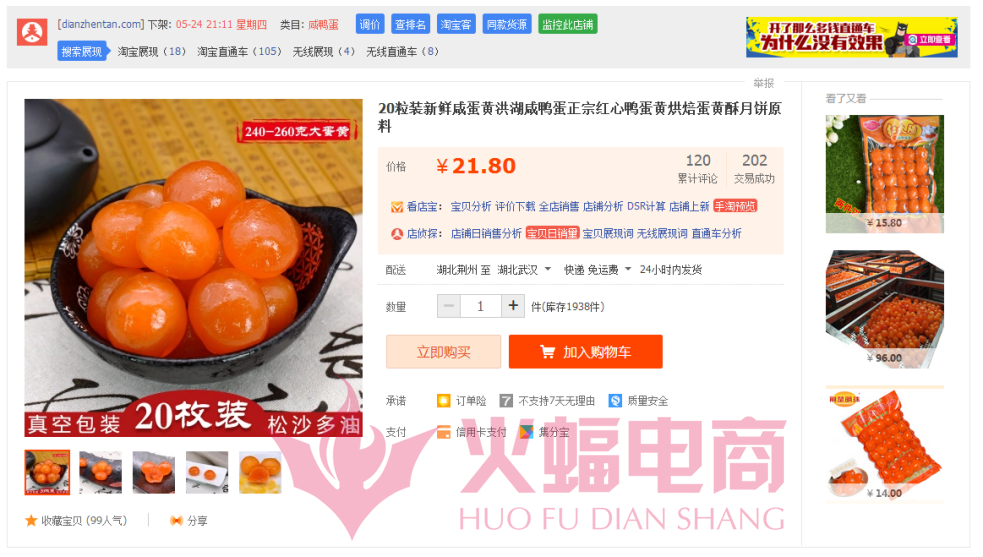Switch to 淘宝直通车 (105) tab
Screen dimensions: 983x557
(x=239, y=51)
